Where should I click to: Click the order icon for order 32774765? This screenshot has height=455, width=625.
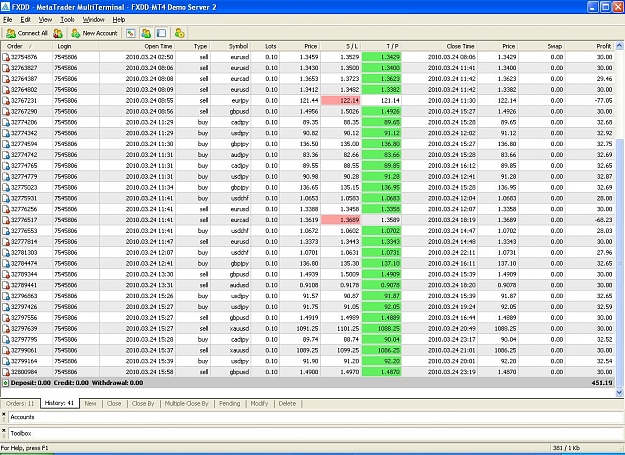pyautogui.click(x=6, y=166)
